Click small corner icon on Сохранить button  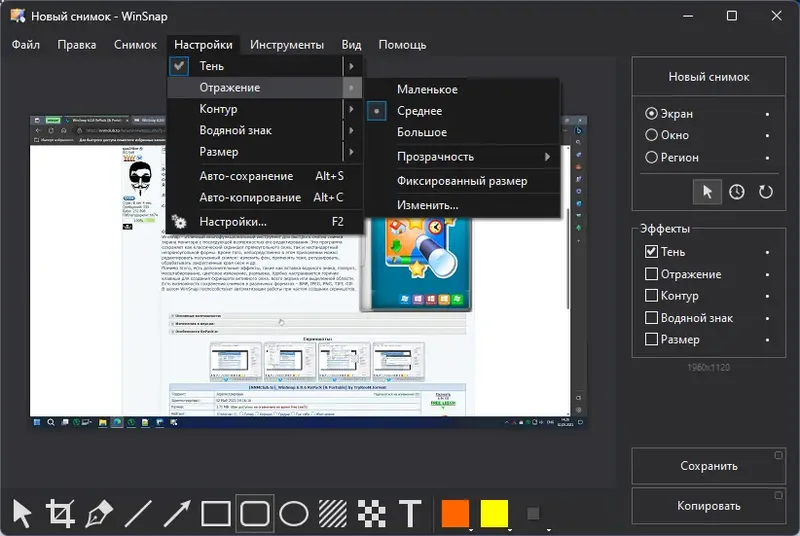coord(778,455)
